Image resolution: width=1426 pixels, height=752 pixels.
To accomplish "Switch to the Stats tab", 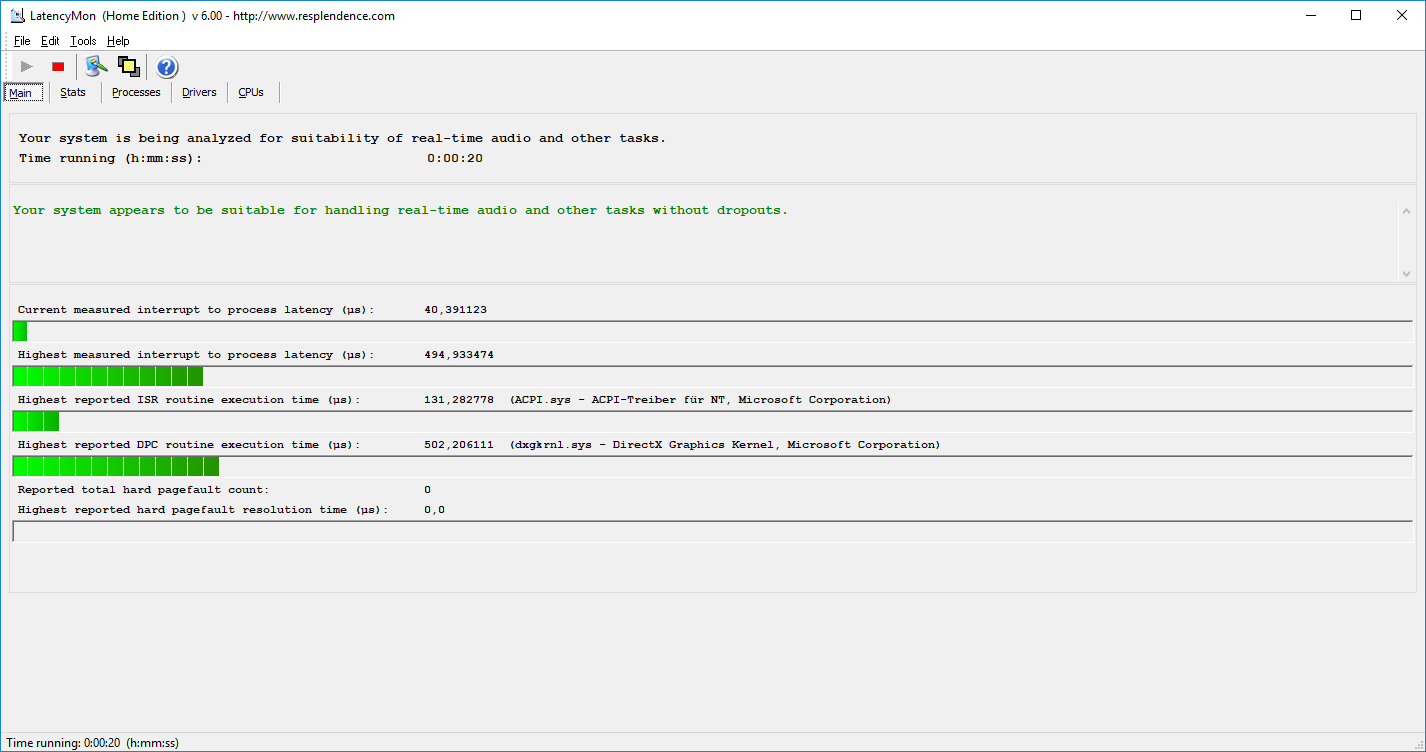I will click(73, 93).
